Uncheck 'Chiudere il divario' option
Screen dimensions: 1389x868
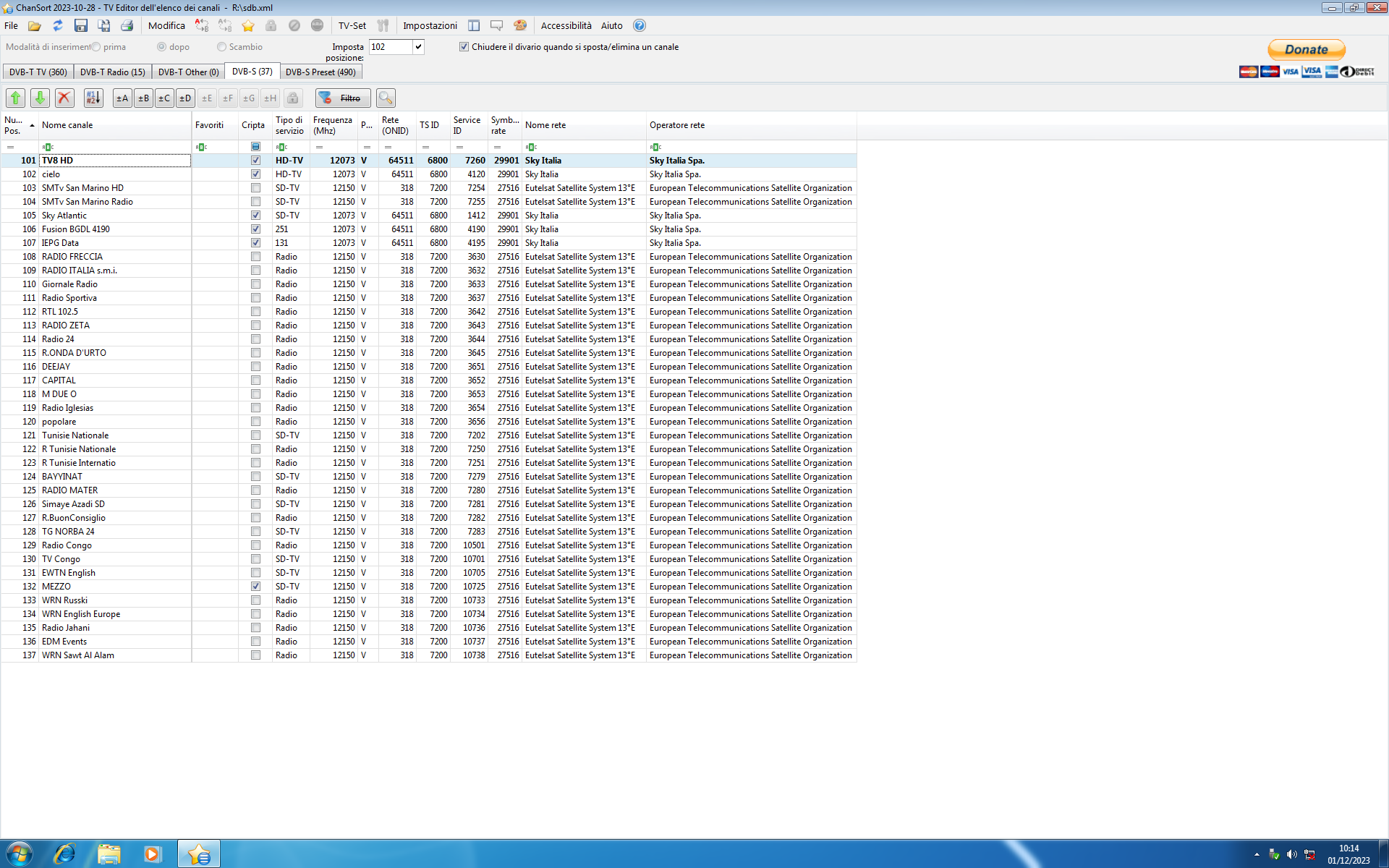[x=464, y=47]
